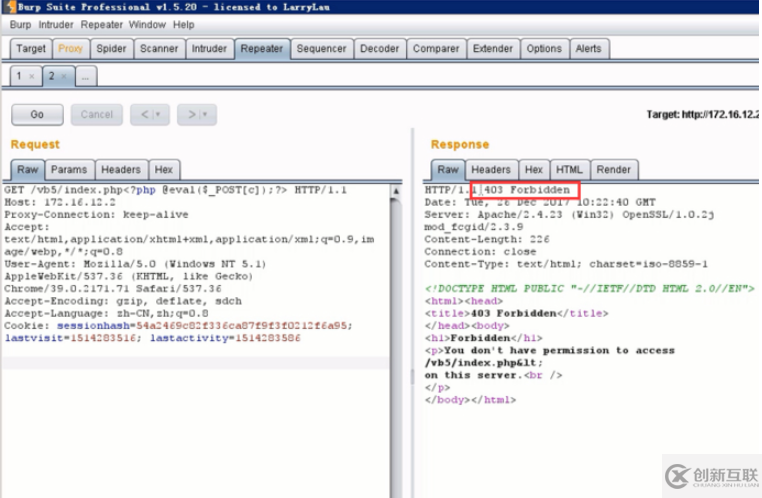Click the Server: Apache response header
The width and height of the screenshot is (762, 498).
[x=569, y=215]
